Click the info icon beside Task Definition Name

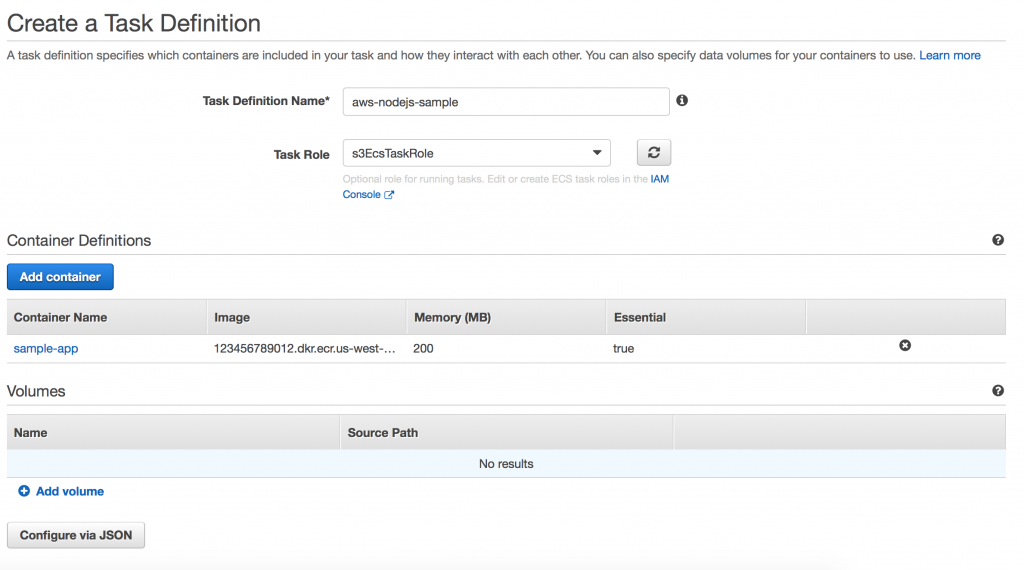coord(682,101)
